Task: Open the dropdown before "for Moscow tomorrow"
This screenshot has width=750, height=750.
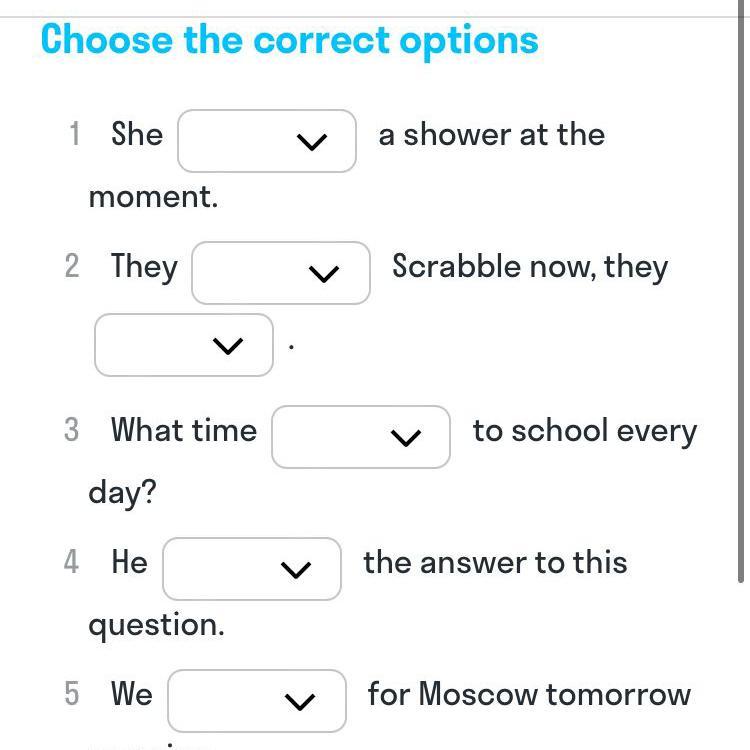Action: pyautogui.click(x=256, y=701)
